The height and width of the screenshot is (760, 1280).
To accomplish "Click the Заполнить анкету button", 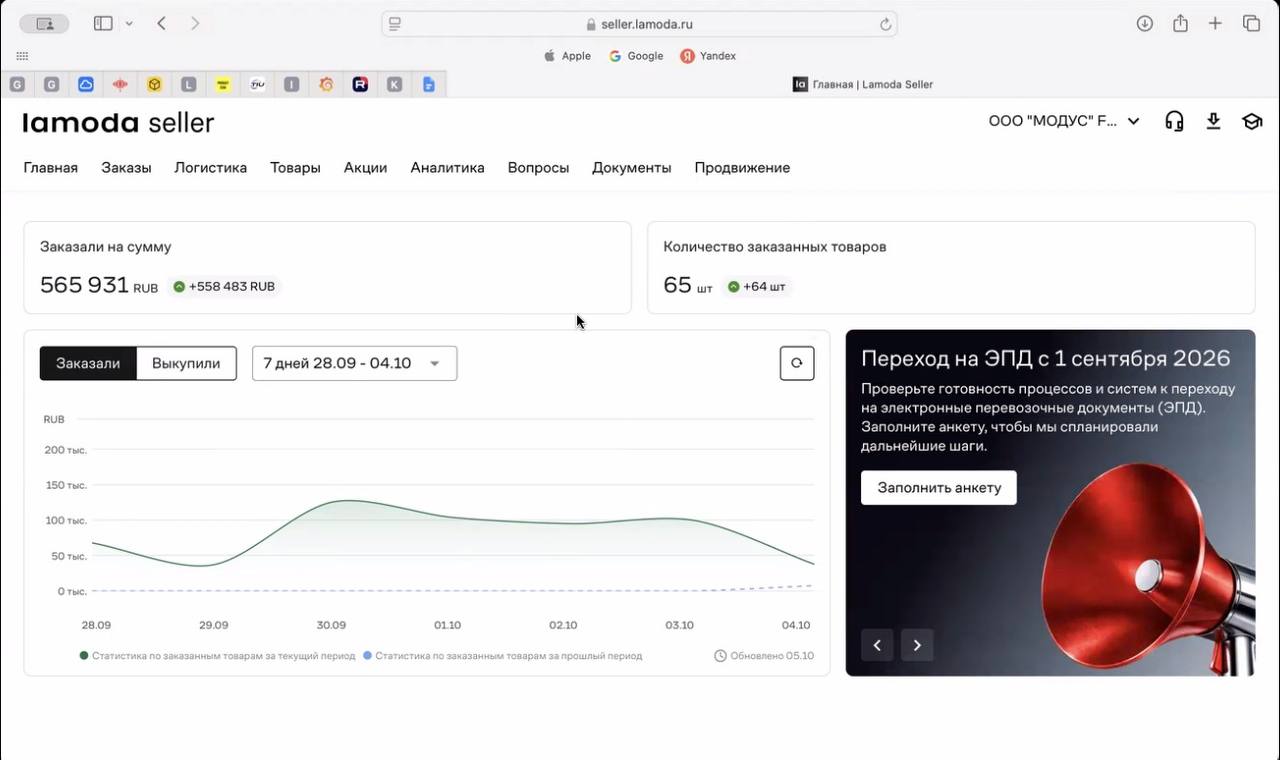I will (x=939, y=488).
